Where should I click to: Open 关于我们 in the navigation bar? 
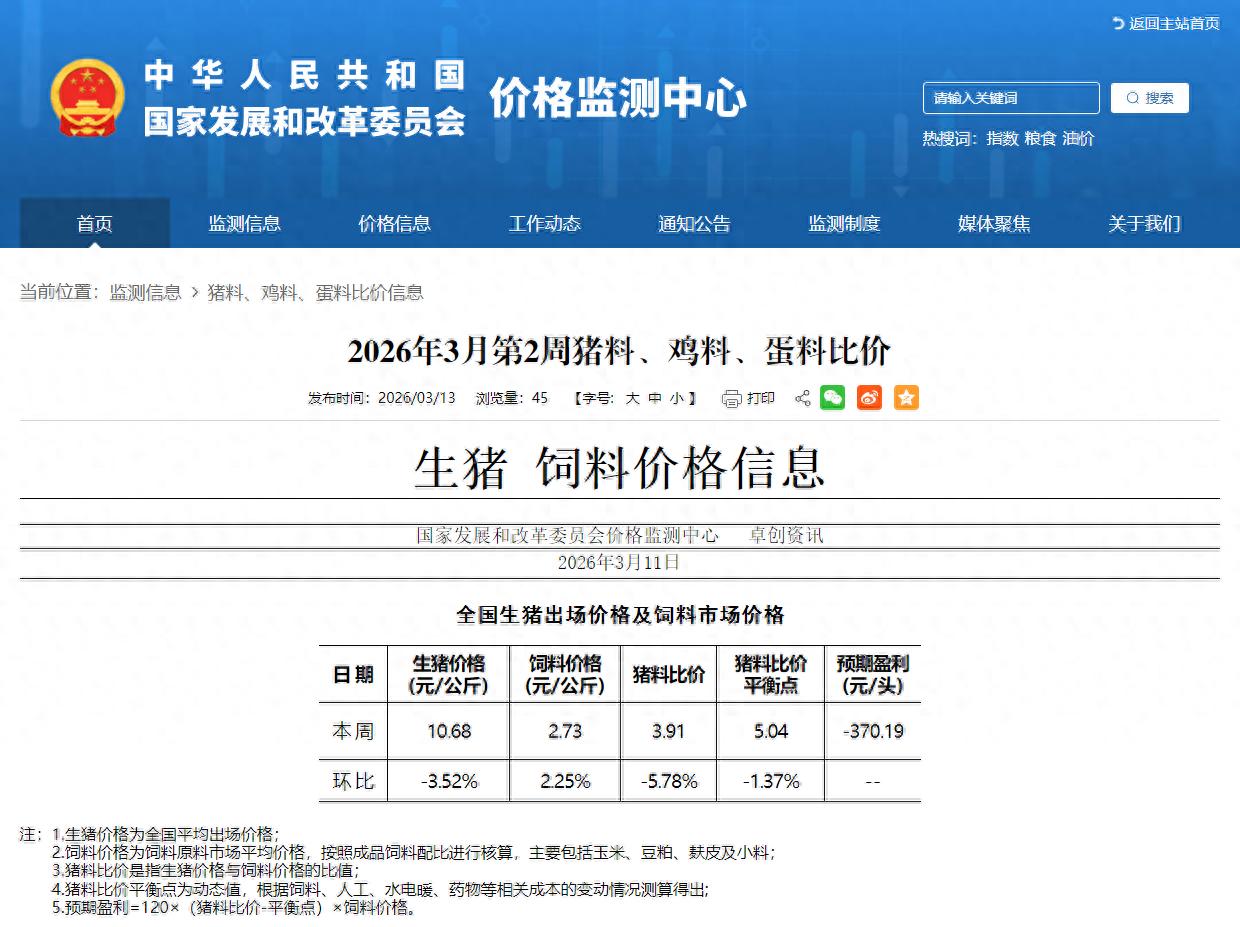tap(1144, 224)
